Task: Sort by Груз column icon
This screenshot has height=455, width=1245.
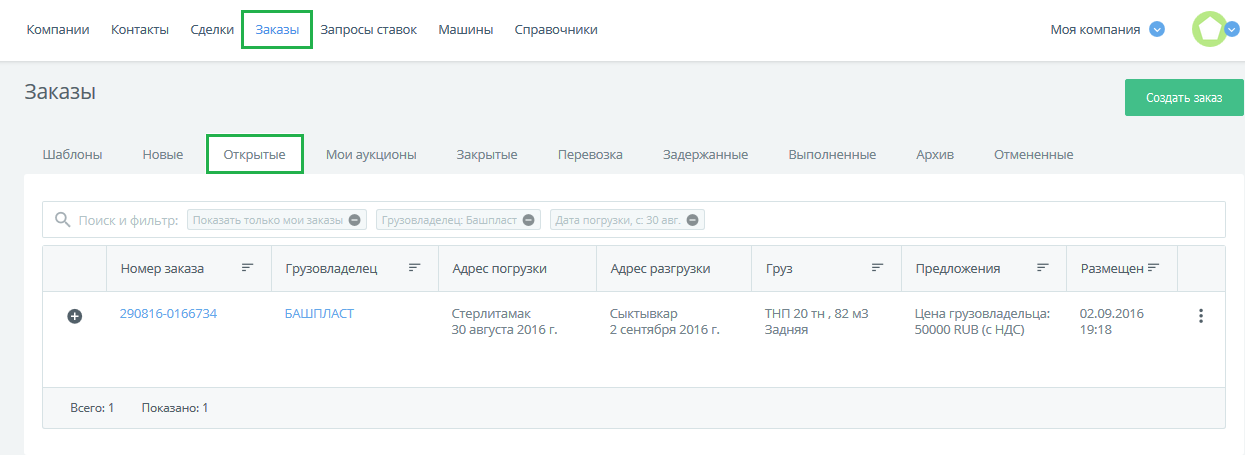Action: coord(878,268)
